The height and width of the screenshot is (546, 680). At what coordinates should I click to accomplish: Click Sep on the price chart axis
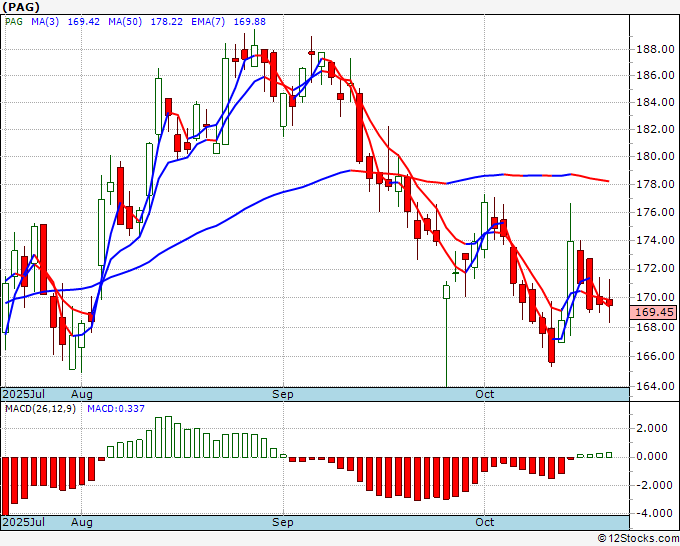click(283, 394)
